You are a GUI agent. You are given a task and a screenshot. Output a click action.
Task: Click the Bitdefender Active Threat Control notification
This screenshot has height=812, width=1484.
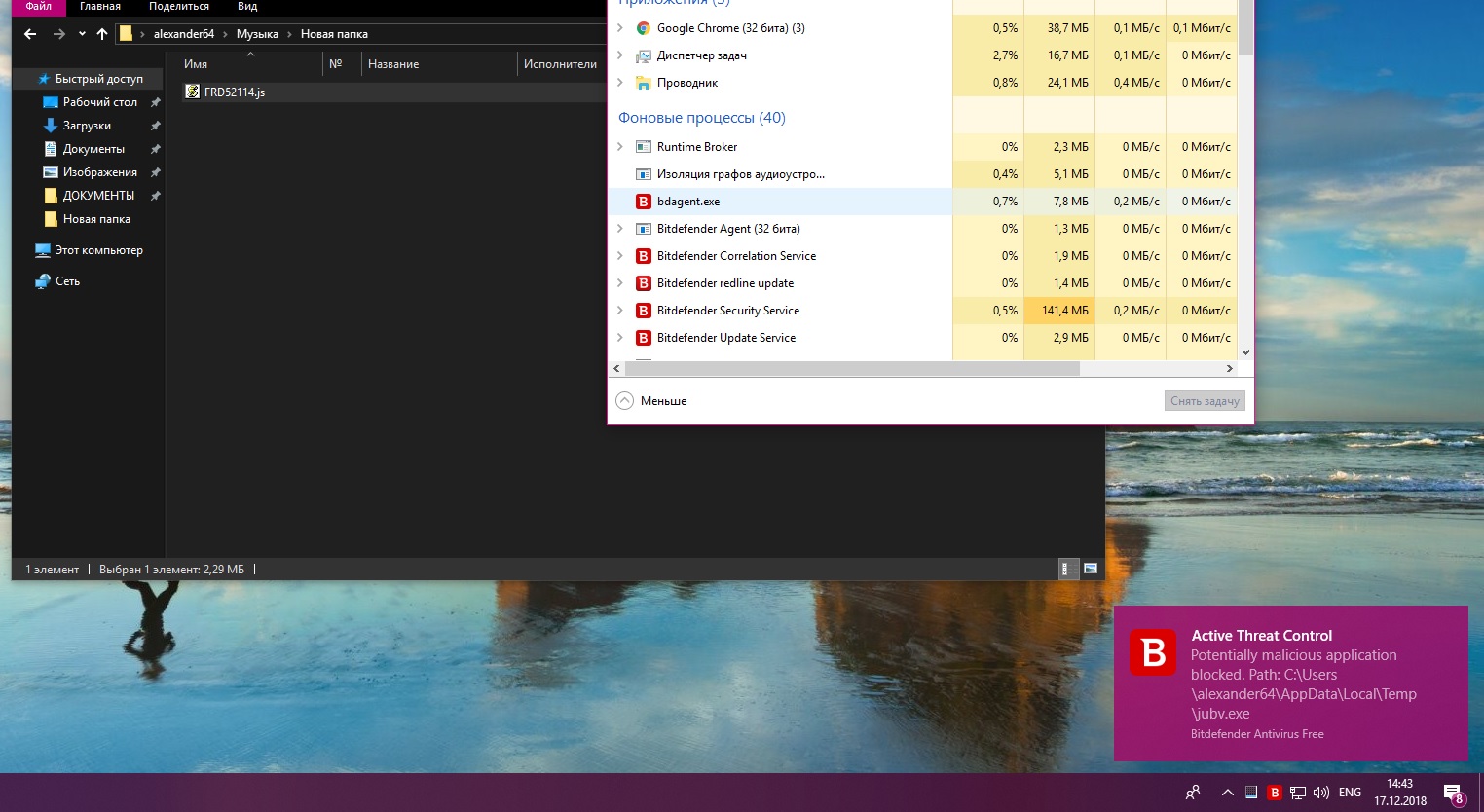click(1290, 683)
